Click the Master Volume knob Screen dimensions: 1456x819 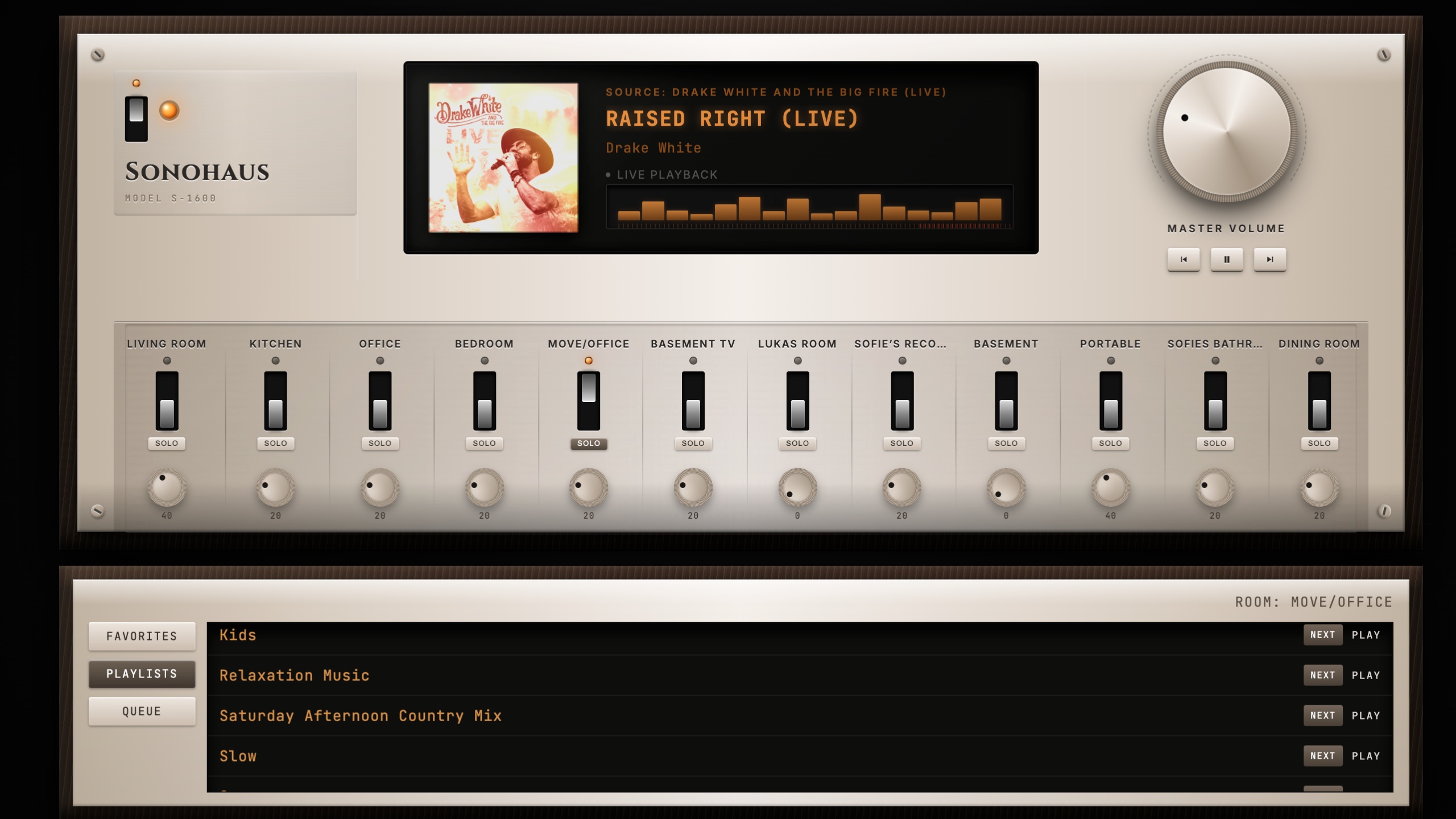coord(1226,132)
